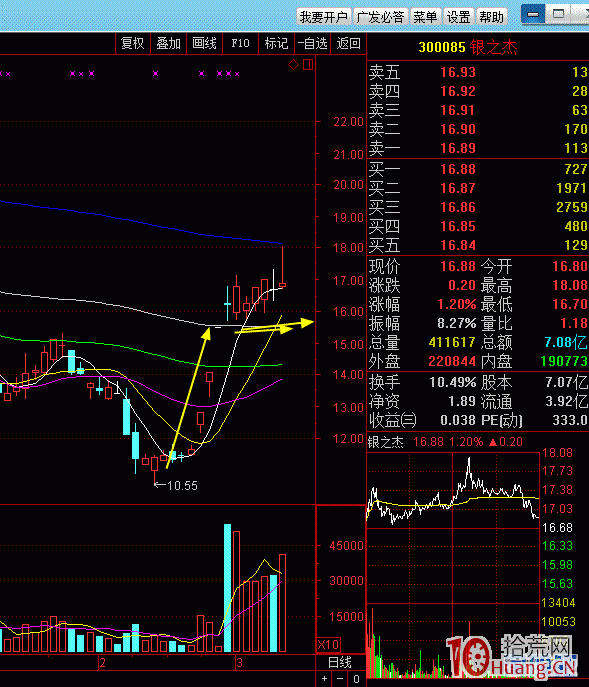Click PE(动) value 333.0
The image size is (589, 687).
pyautogui.click(x=570, y=420)
